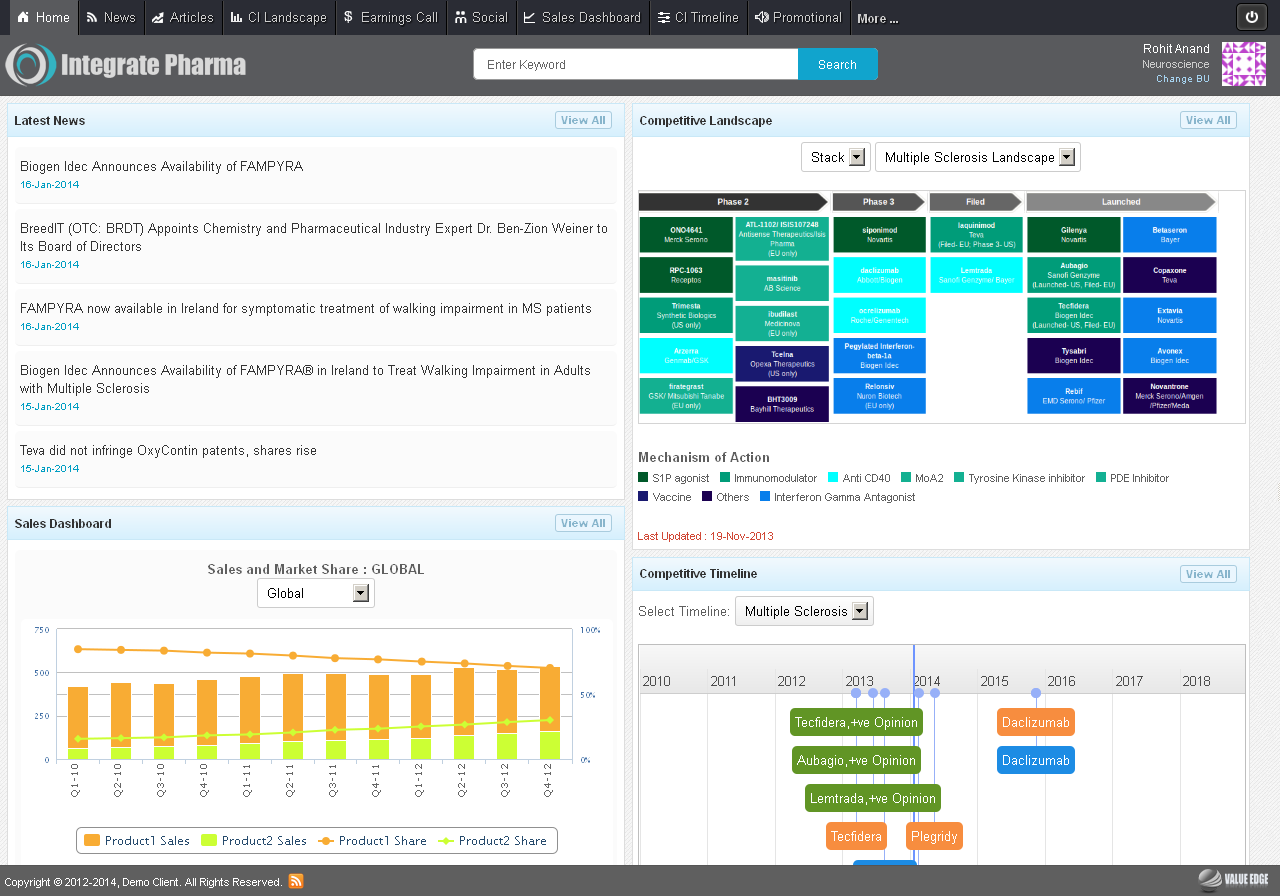Click the RSS feed icon in footer
Image resolution: width=1280 pixels, height=896 pixels.
[296, 881]
